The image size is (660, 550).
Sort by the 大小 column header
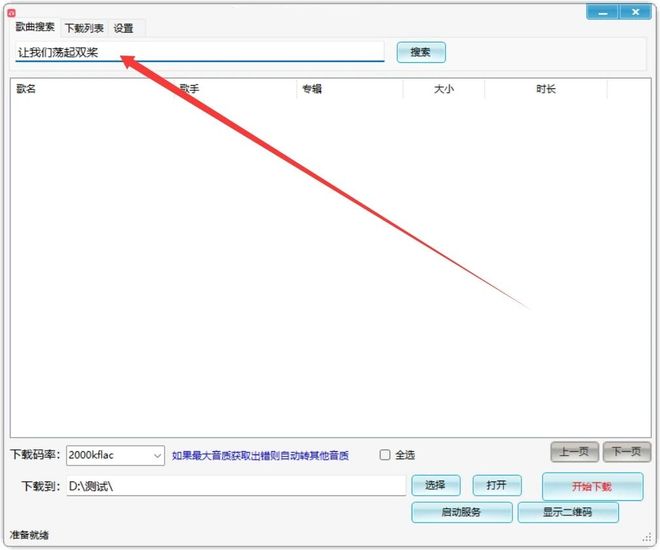(x=444, y=89)
